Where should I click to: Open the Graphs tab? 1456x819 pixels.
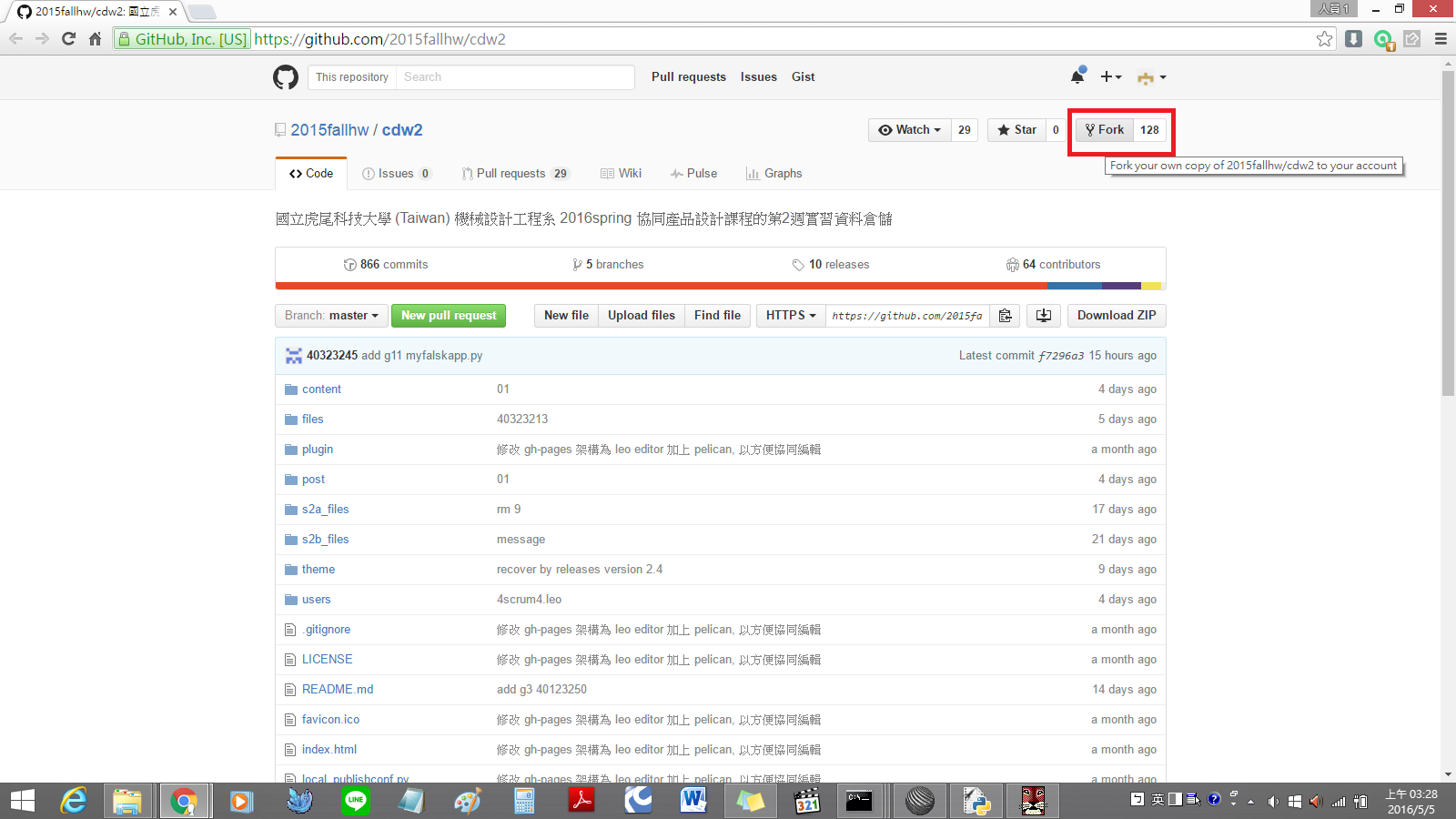click(x=773, y=174)
